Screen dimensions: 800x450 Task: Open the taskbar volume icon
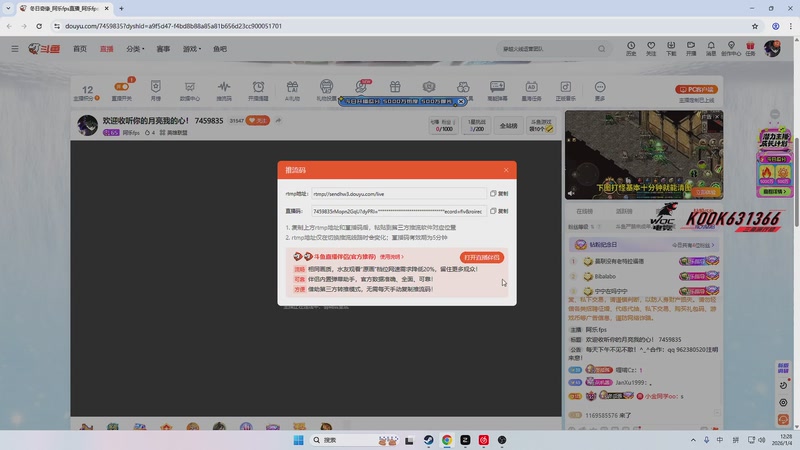tap(762, 440)
